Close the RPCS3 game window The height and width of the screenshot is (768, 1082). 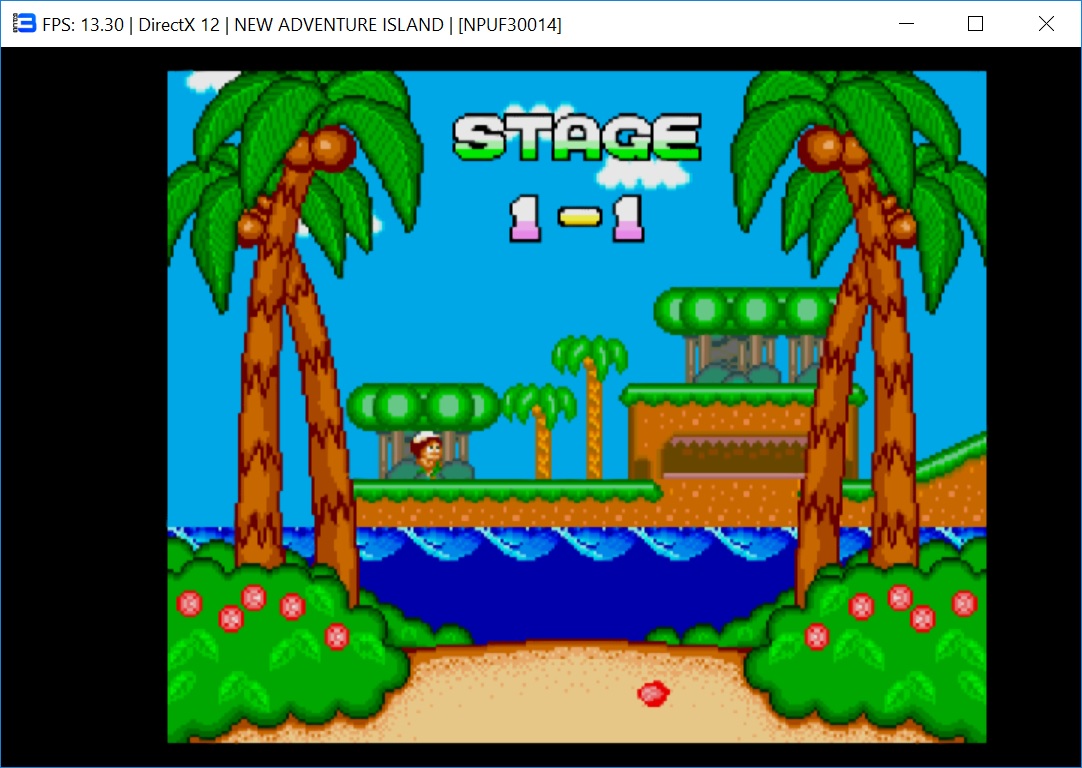click(x=1045, y=23)
